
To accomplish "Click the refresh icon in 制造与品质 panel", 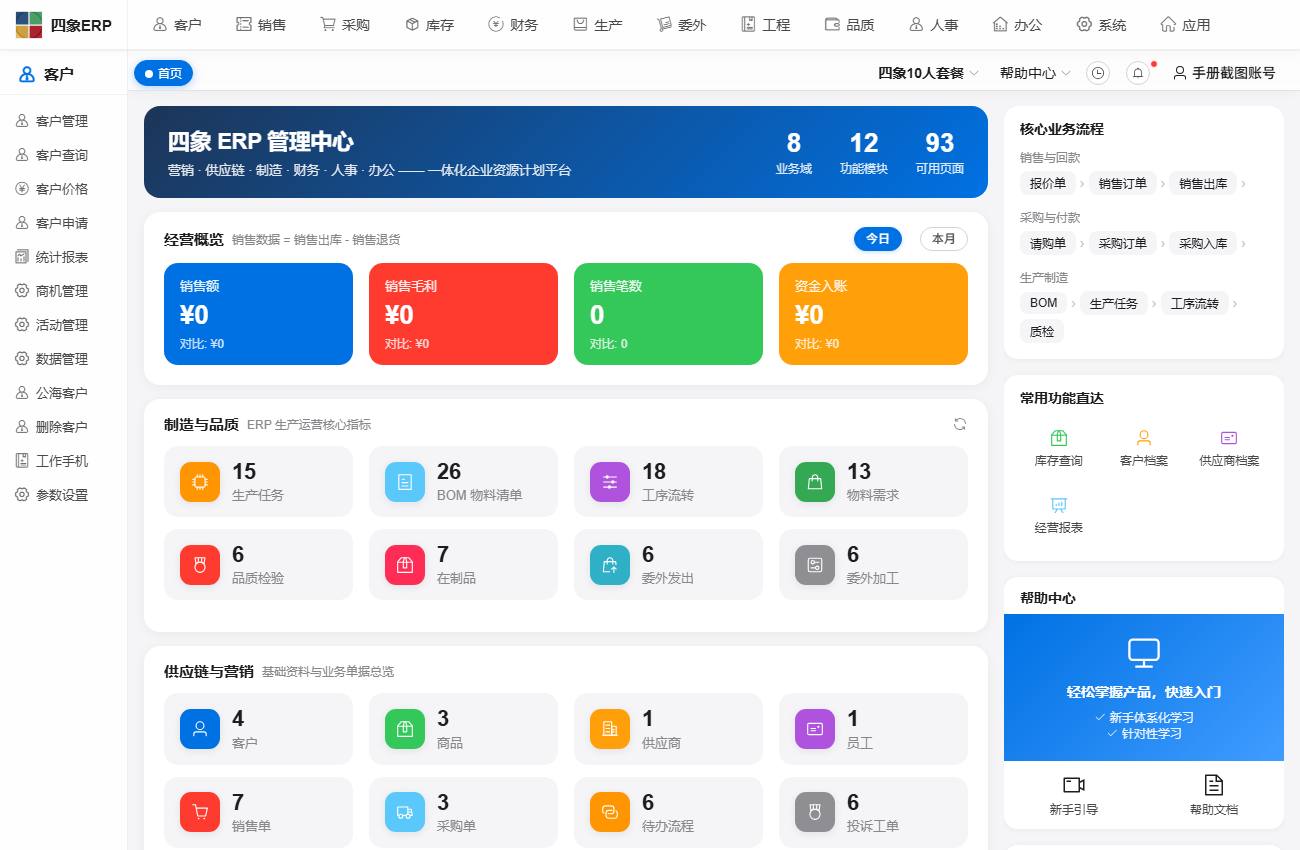I will pos(960,424).
